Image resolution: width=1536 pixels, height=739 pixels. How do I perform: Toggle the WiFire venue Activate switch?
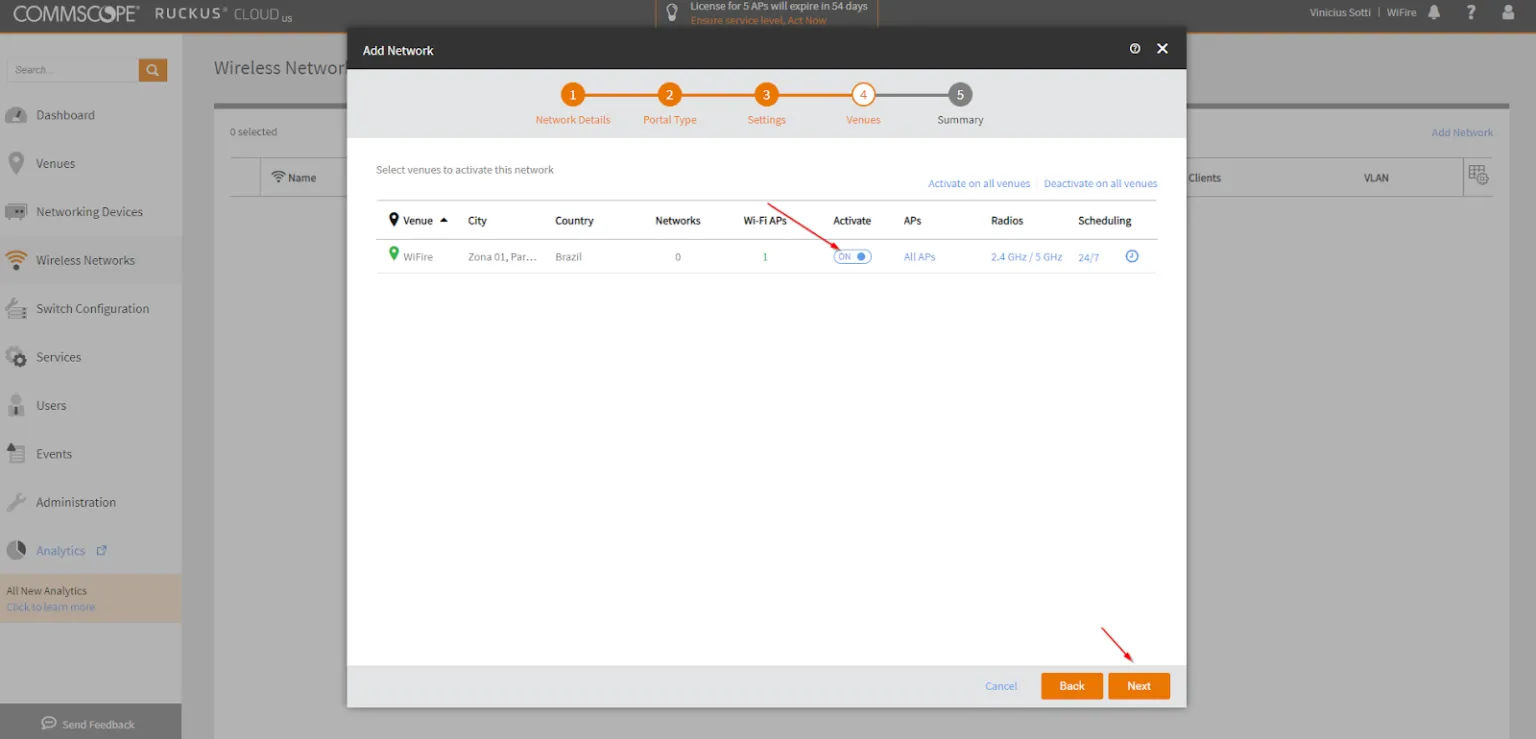(852, 257)
